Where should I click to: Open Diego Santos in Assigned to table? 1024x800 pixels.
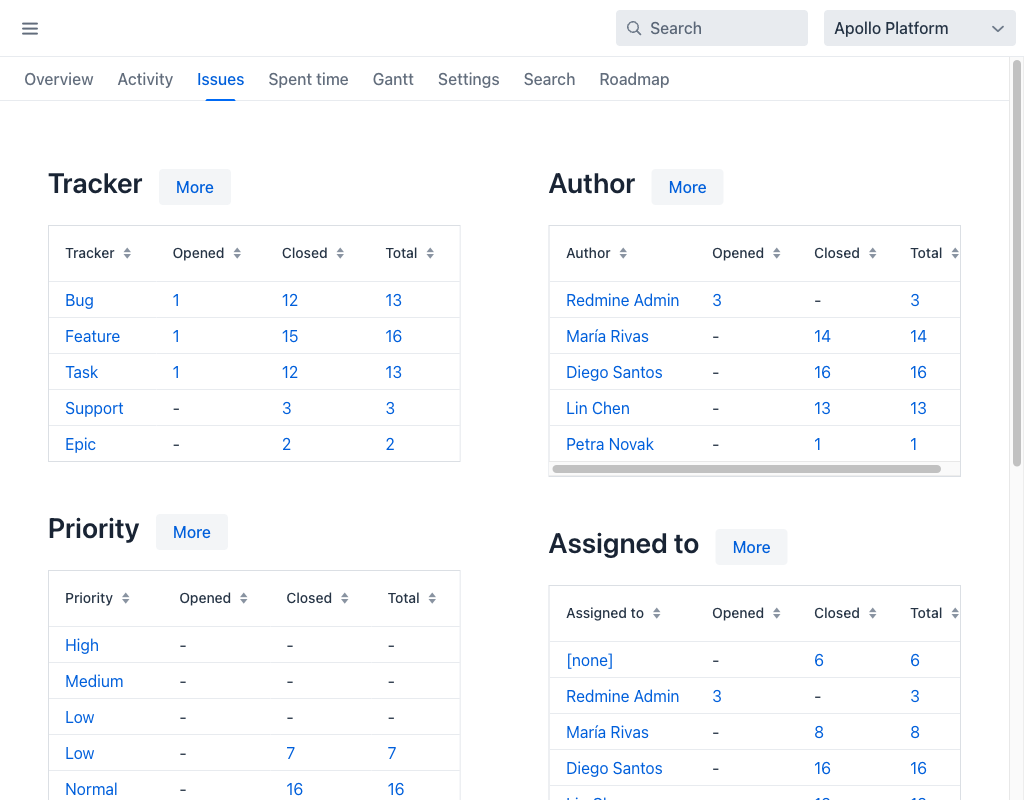pyautogui.click(x=614, y=768)
